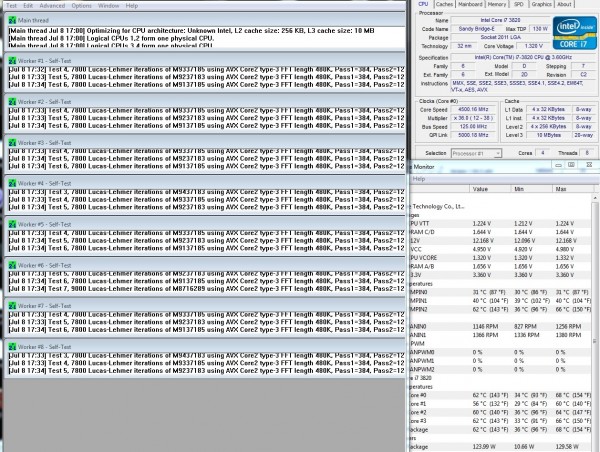The image size is (600, 452).
Task: Click the Bus Speed 125.00 MHz value
Action: [x=473, y=126]
